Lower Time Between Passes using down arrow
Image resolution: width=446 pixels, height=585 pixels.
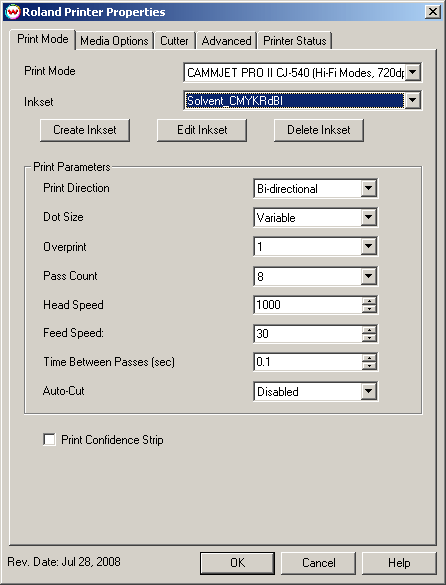click(x=369, y=366)
